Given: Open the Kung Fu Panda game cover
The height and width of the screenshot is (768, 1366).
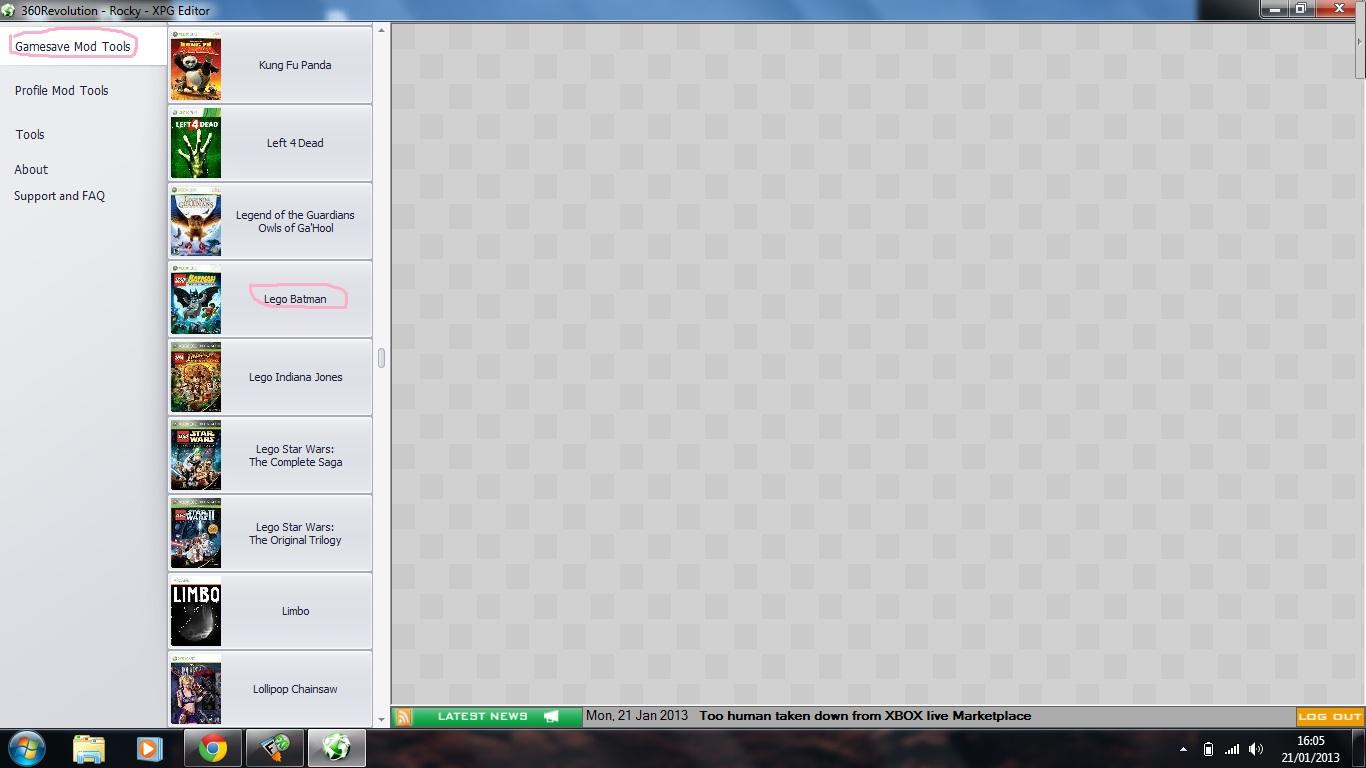Looking at the screenshot, I should pos(195,65).
